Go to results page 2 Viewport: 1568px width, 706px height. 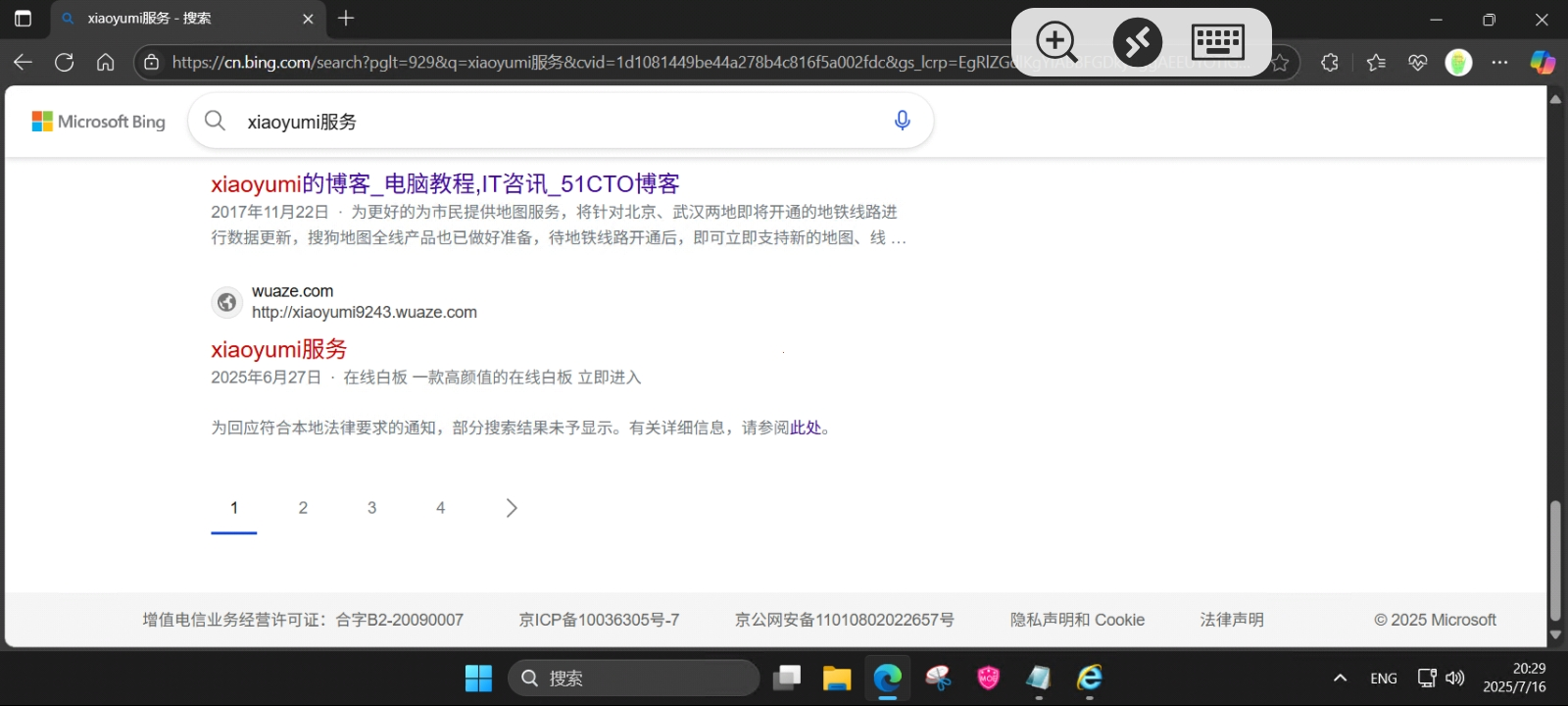pos(303,508)
